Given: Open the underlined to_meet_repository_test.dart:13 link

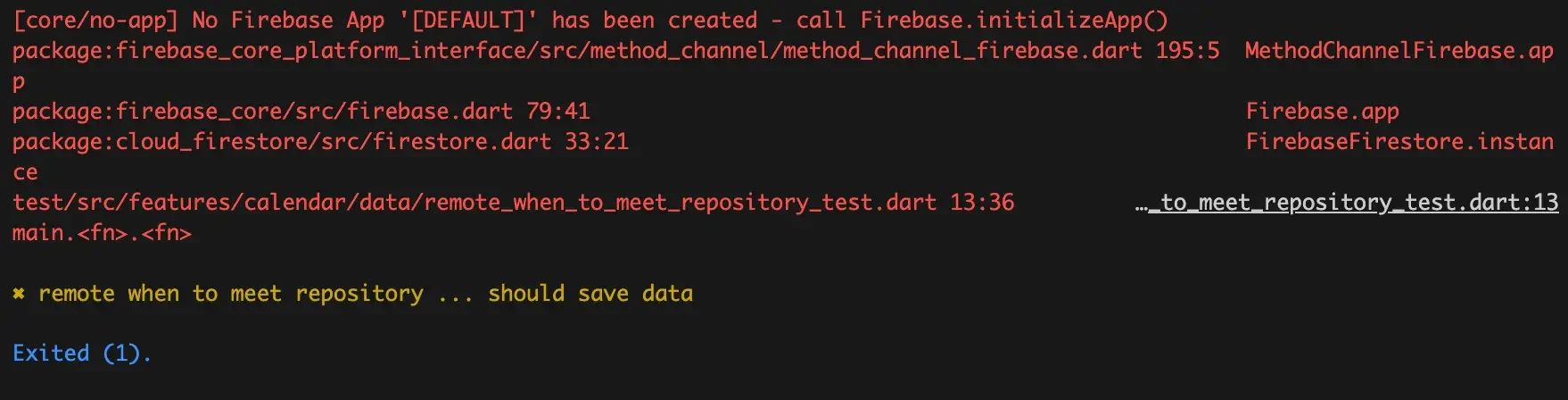Looking at the screenshot, I should (1353, 203).
